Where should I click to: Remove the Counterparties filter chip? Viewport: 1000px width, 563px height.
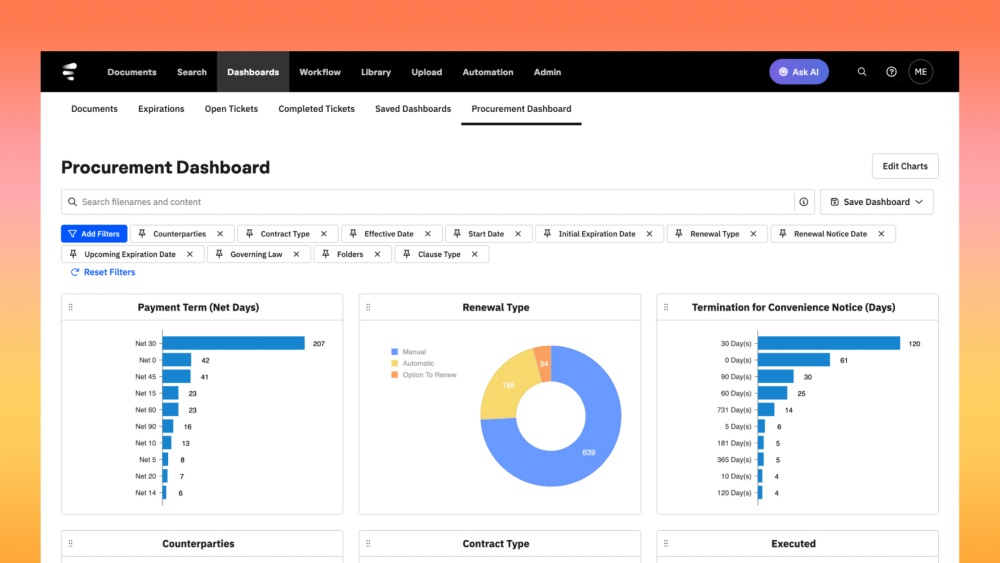220,234
